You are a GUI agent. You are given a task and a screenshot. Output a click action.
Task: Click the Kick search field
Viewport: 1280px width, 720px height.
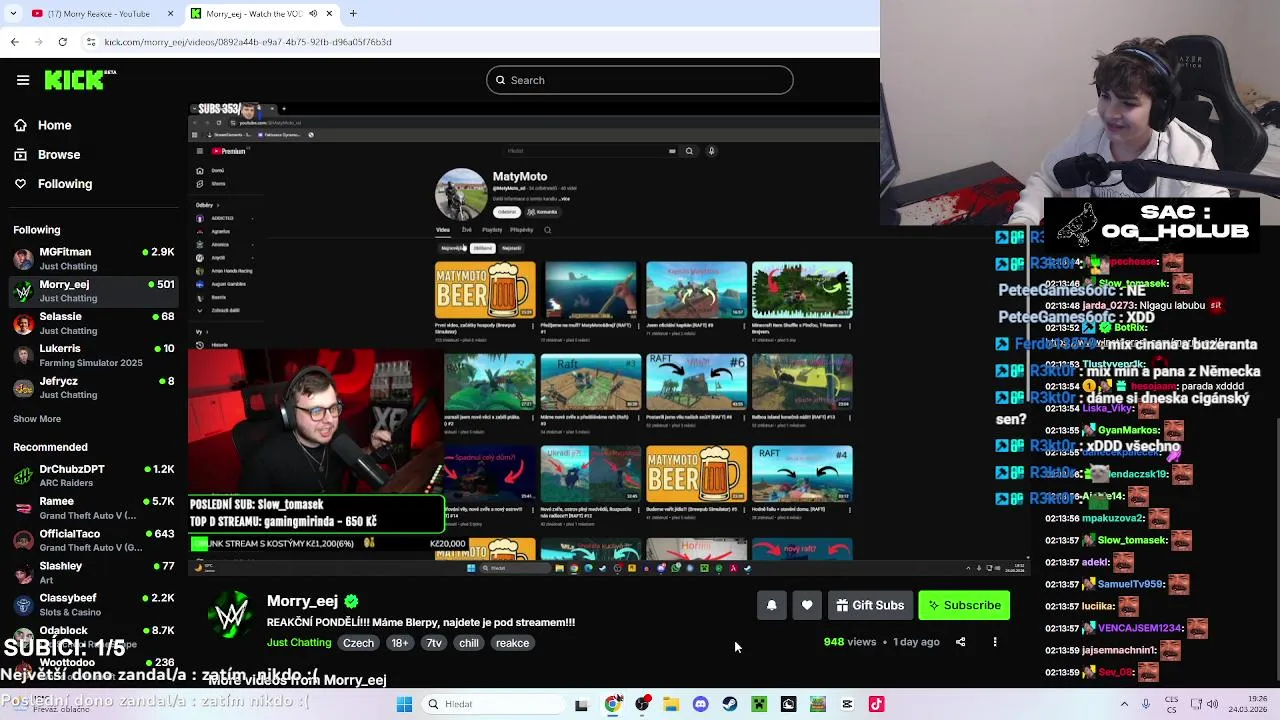point(640,80)
